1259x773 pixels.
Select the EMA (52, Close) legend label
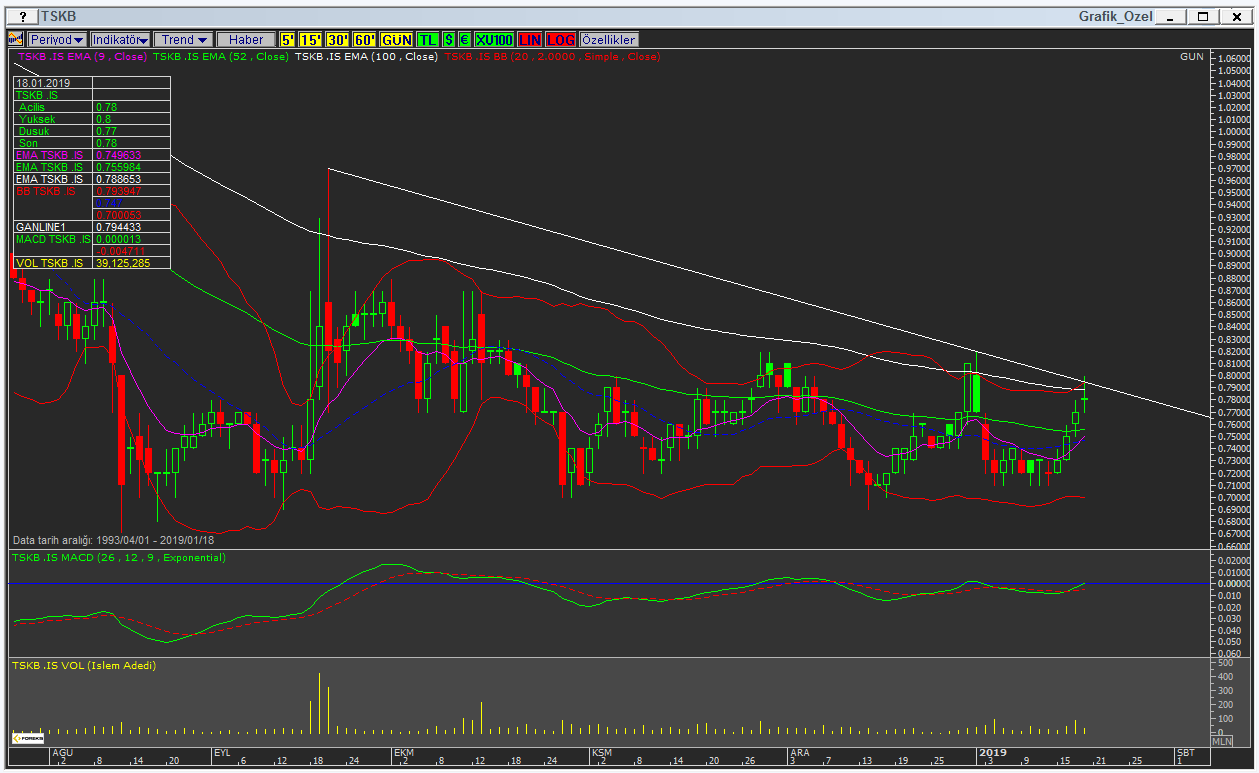tap(221, 57)
